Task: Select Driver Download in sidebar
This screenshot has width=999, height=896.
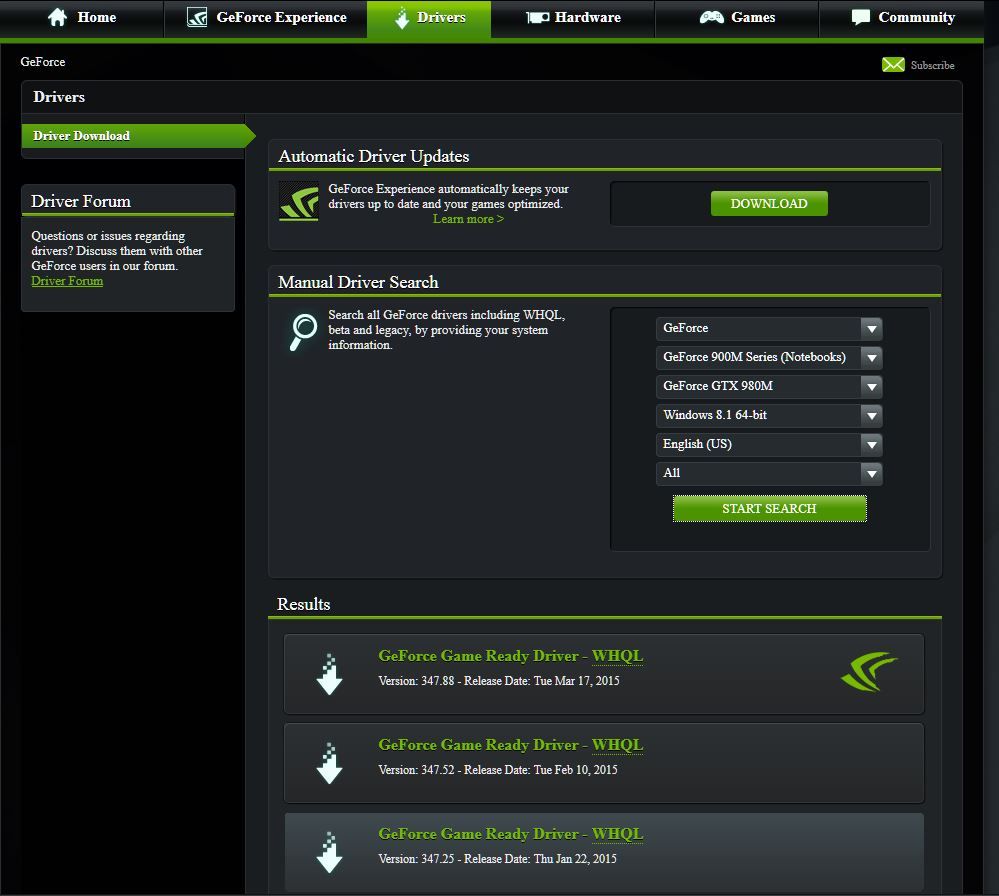Action: tap(138, 136)
